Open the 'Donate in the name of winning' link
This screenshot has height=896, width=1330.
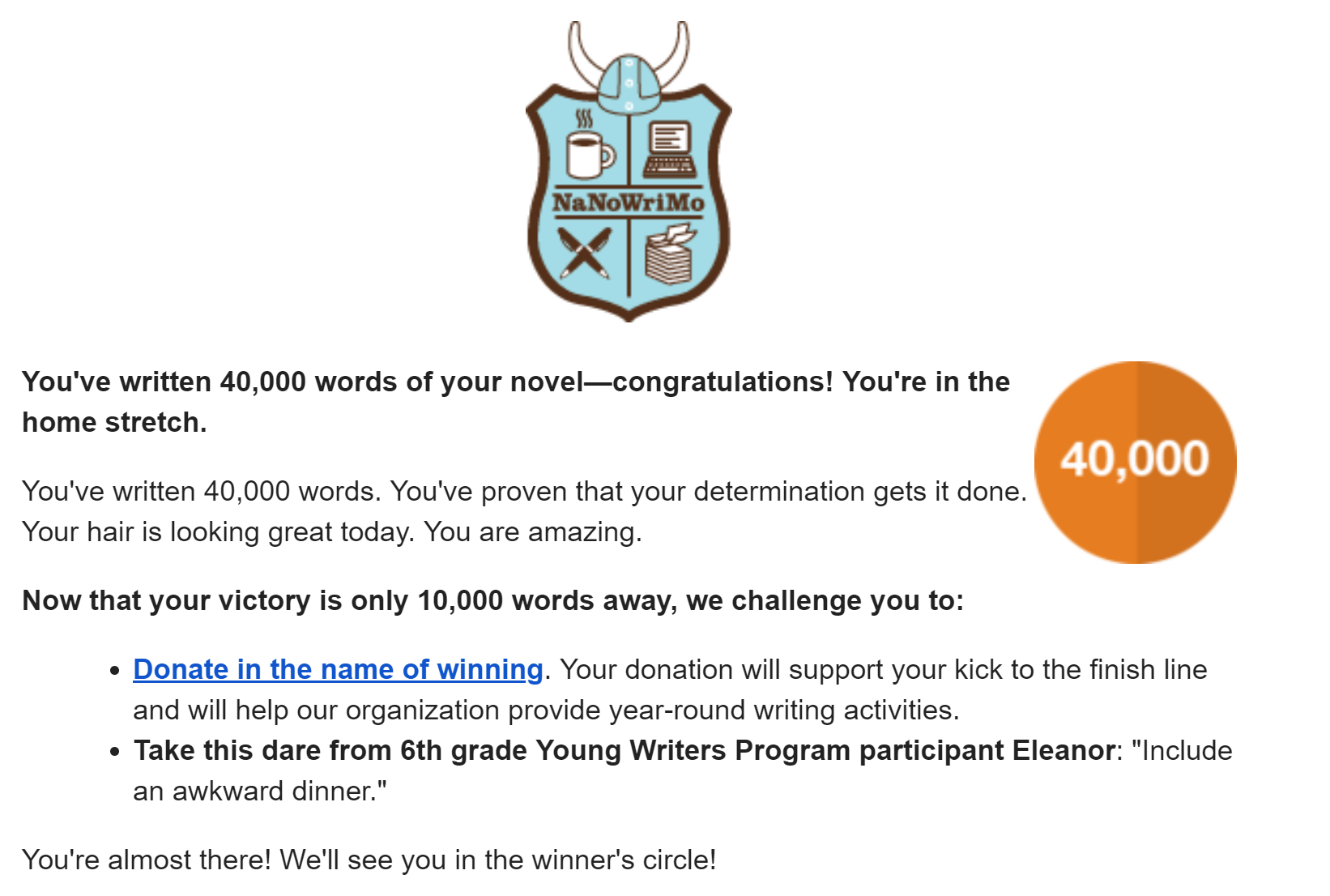click(x=338, y=669)
